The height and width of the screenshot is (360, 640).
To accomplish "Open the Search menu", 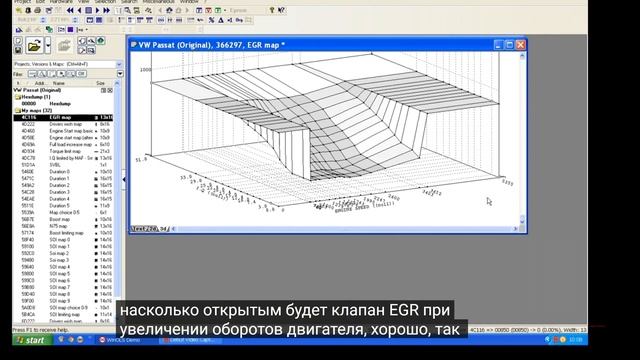I will tap(129, 2).
